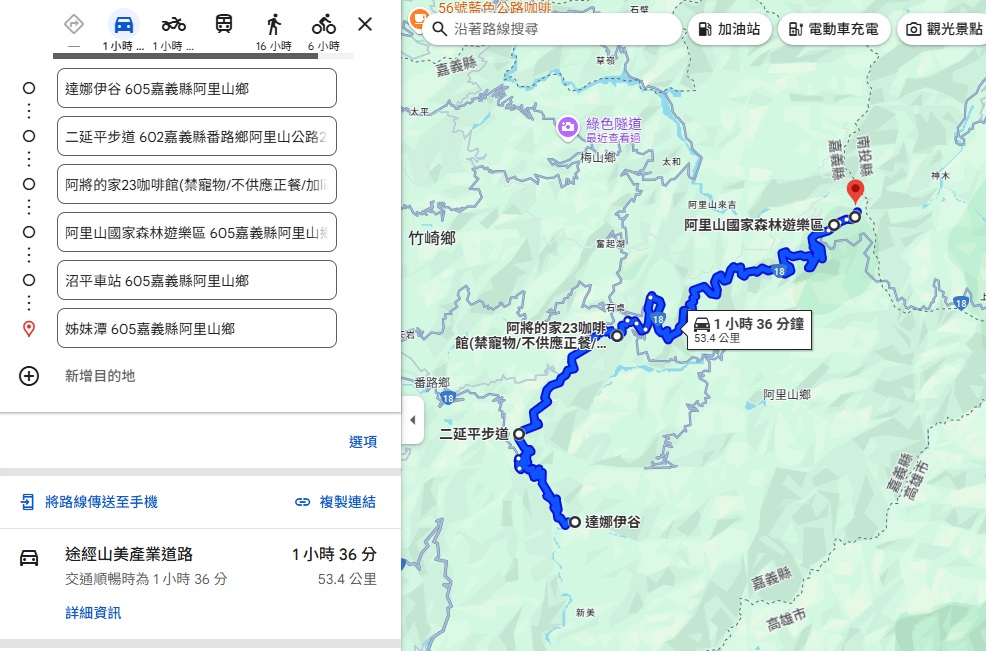The height and width of the screenshot is (651, 986).
Task: Select the best travel mode icon
Action: 74,25
